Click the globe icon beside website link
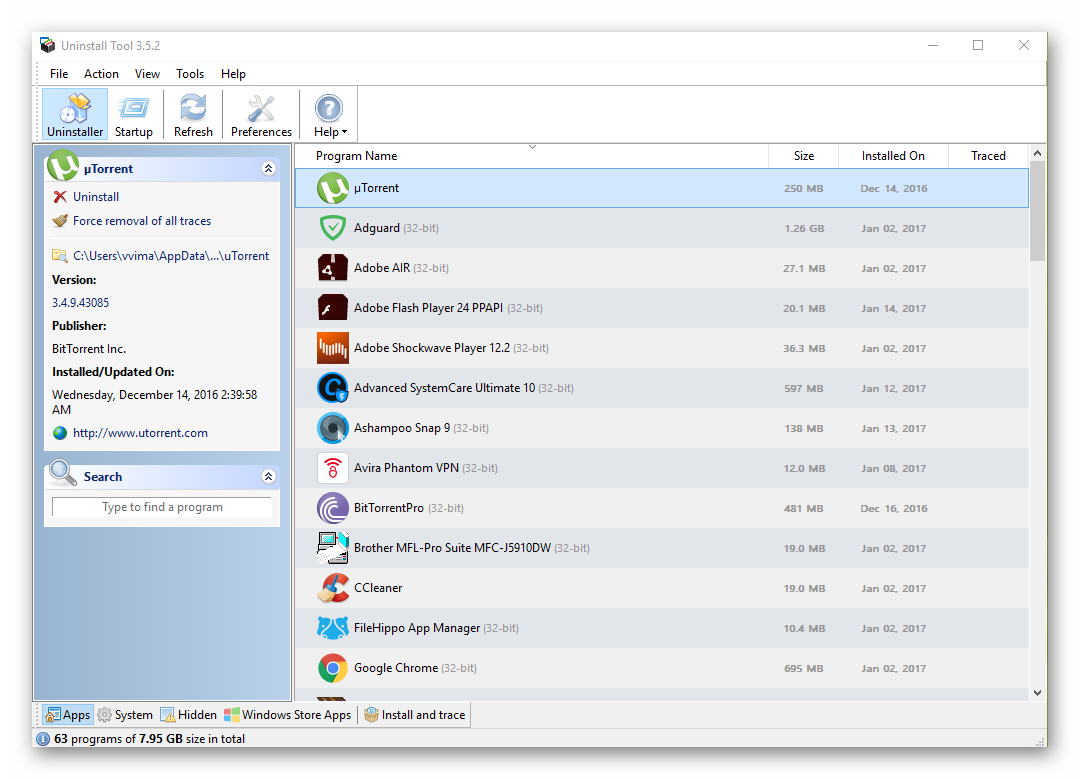The image size is (1080, 779). pos(60,433)
